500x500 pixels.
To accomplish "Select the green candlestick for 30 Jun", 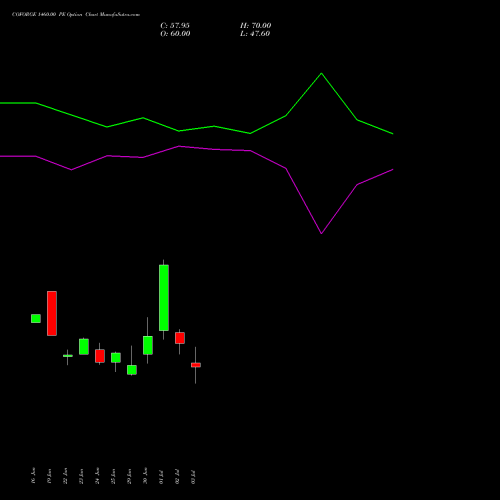I will pyautogui.click(x=148, y=345).
